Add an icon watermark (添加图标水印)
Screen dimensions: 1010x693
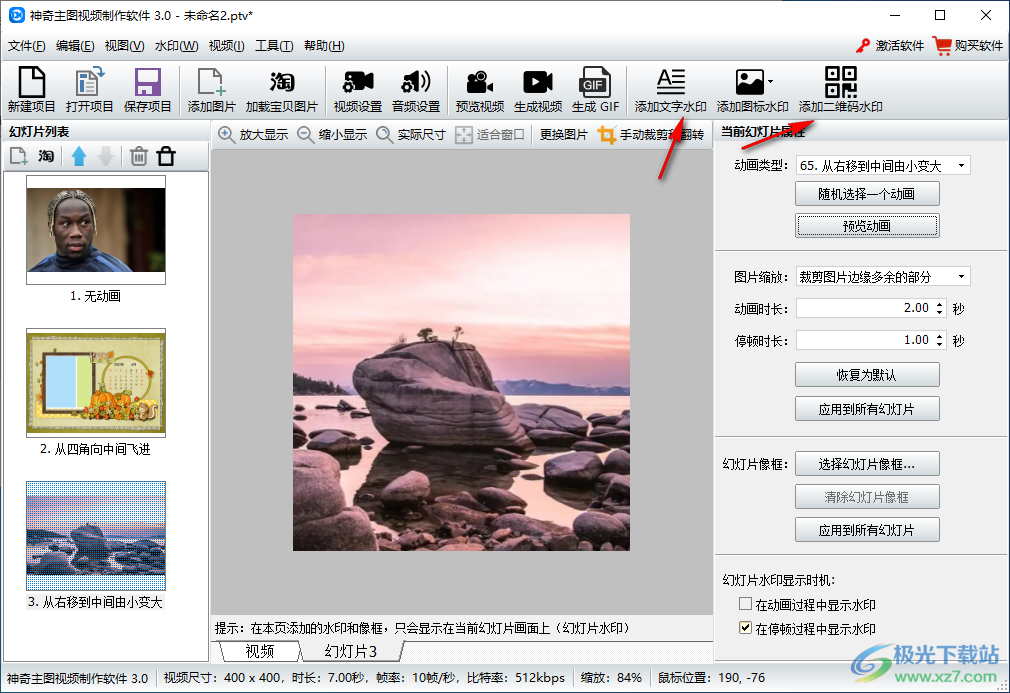(x=752, y=90)
